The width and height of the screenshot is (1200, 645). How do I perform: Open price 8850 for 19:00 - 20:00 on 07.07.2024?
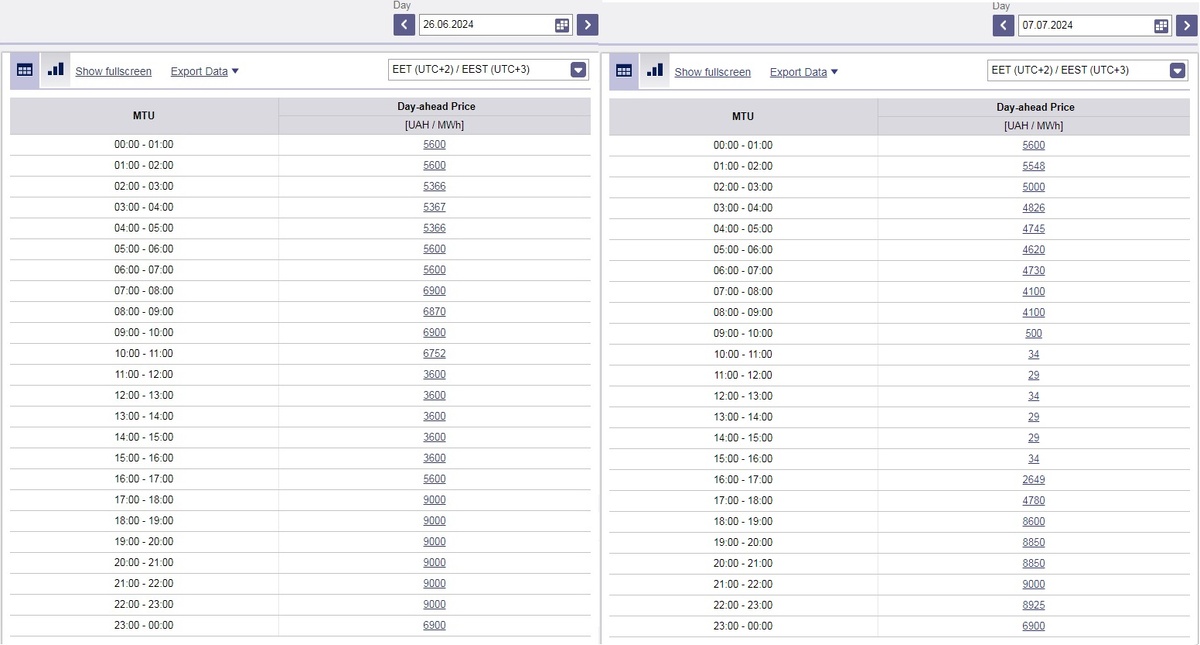pos(1034,543)
